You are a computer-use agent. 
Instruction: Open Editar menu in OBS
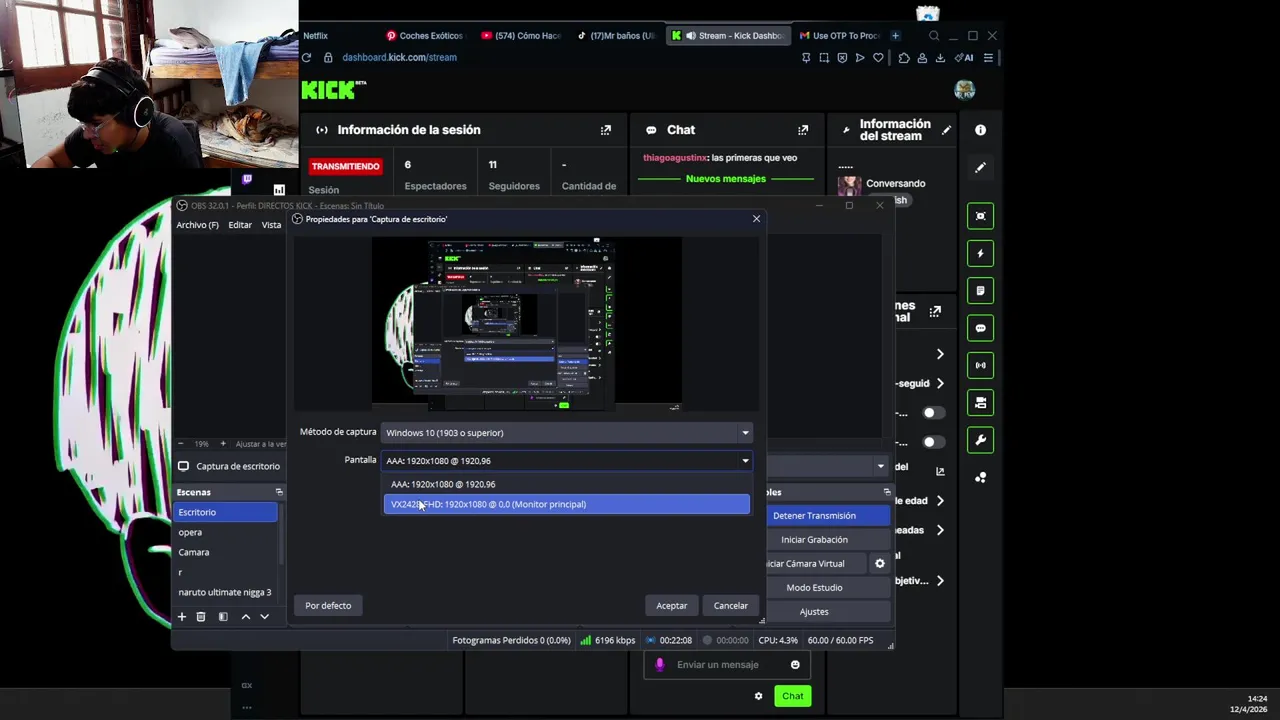click(240, 225)
